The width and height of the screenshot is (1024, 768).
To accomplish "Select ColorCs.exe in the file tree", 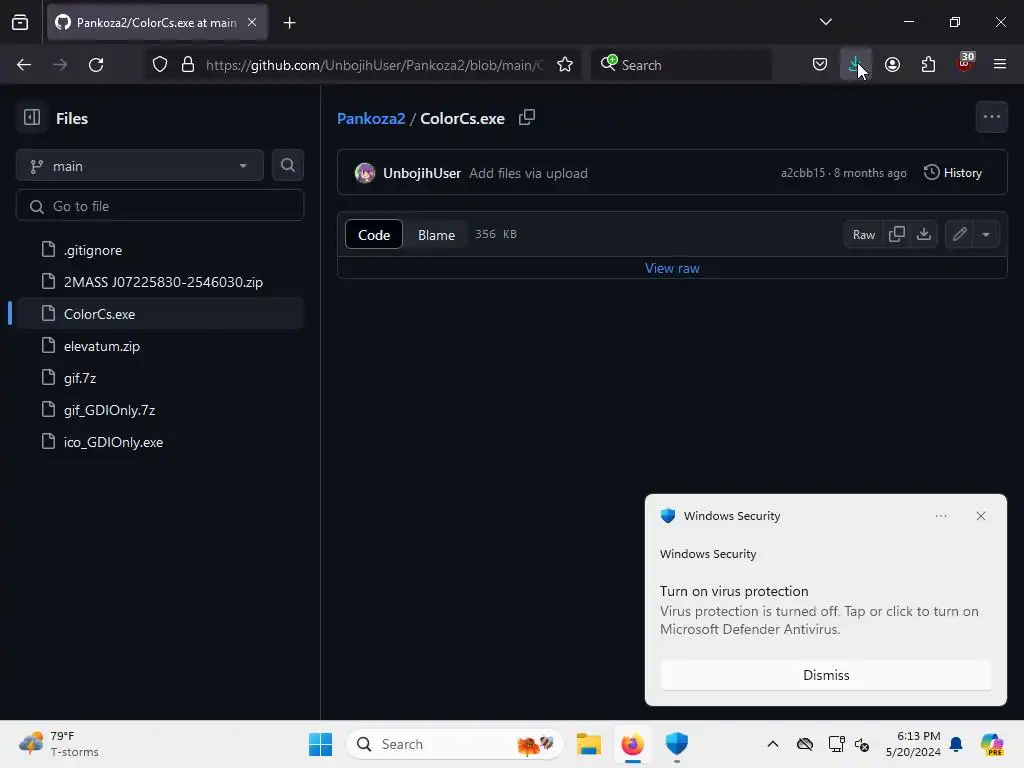I will coord(160,314).
